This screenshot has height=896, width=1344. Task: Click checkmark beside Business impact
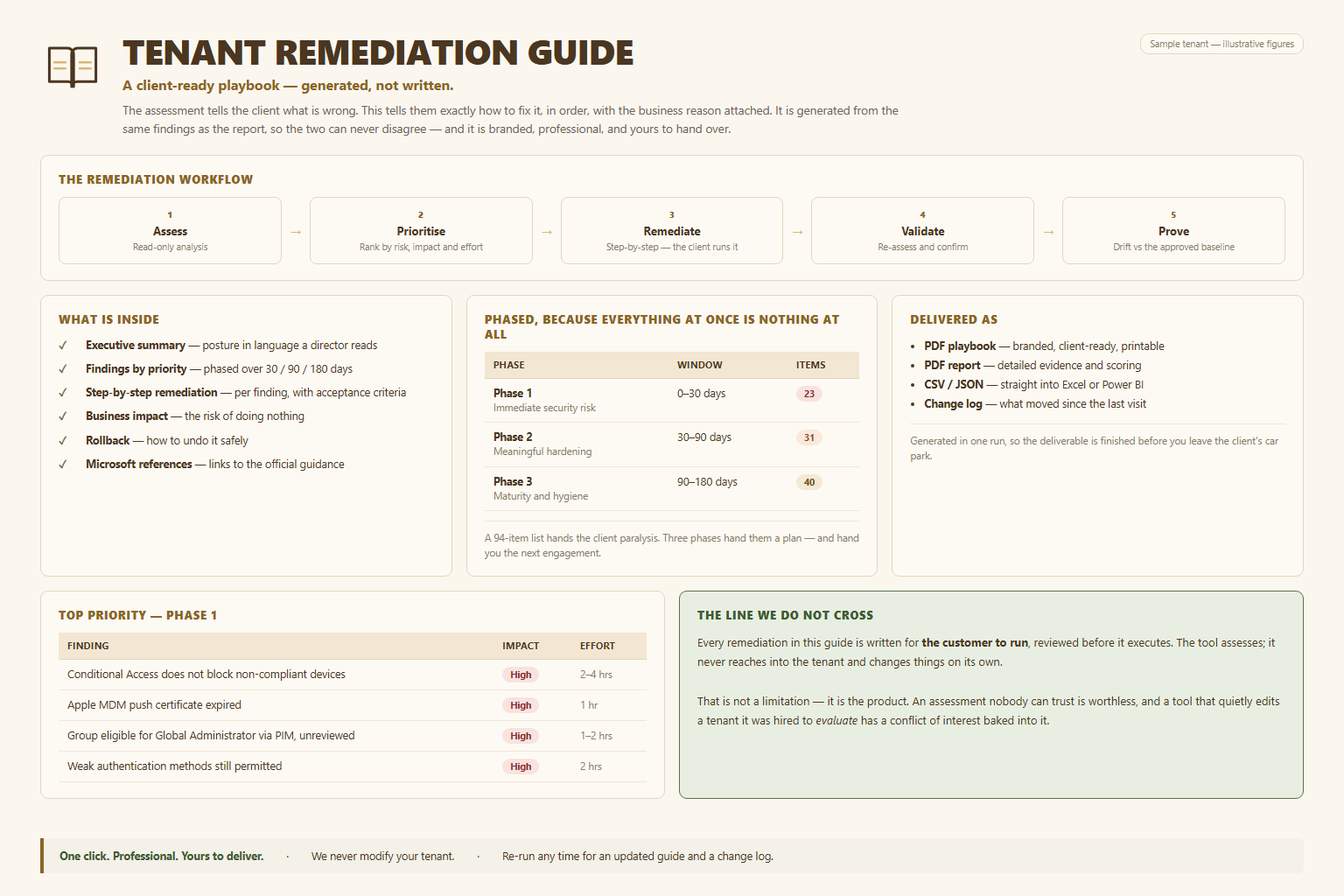tap(63, 416)
